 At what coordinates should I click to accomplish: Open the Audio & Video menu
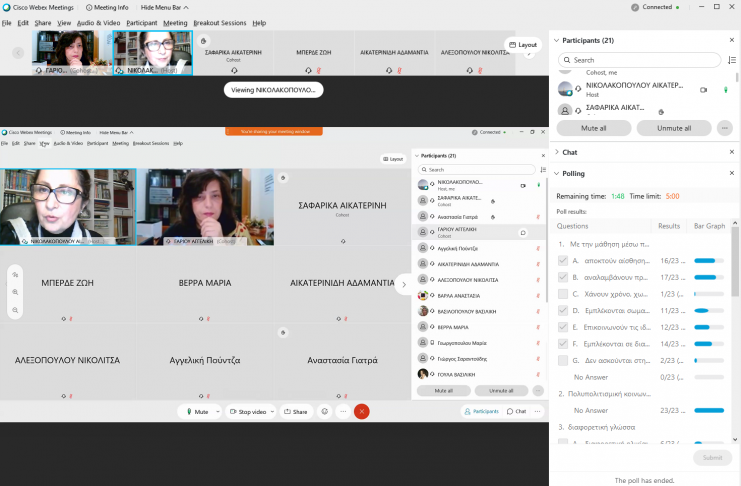[98, 22]
